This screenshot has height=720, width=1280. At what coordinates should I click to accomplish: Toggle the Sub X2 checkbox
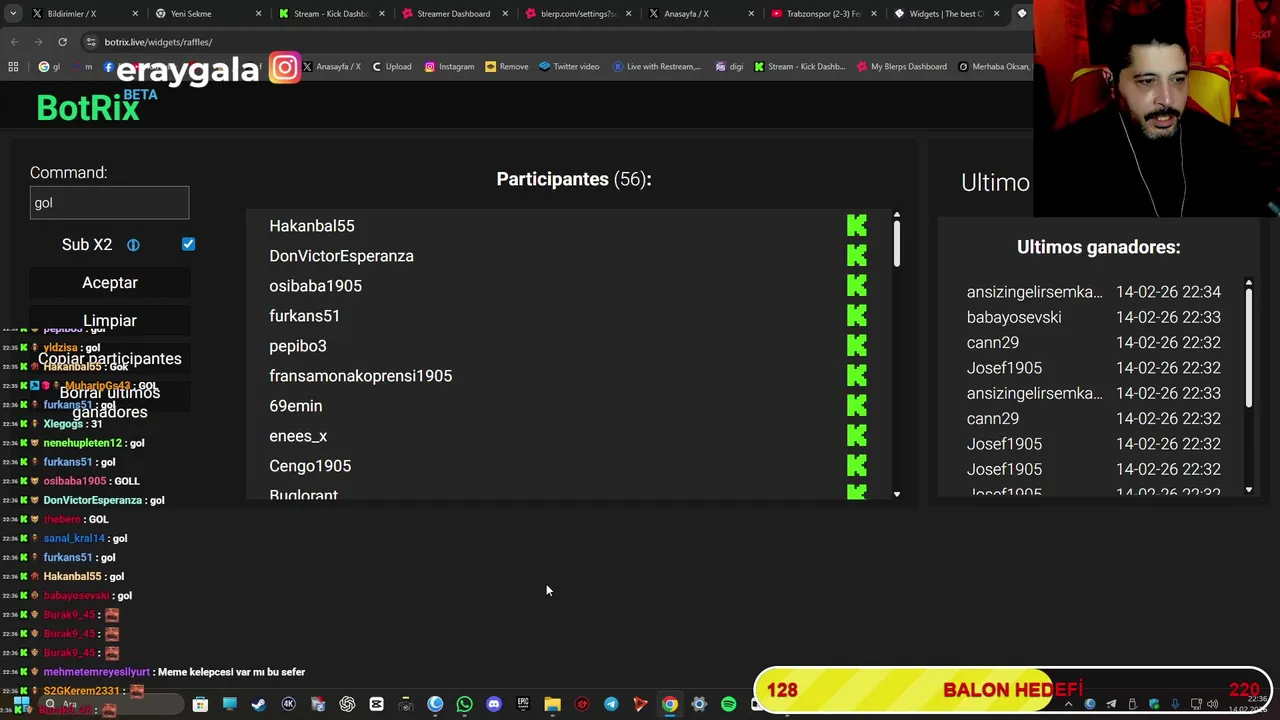(188, 244)
